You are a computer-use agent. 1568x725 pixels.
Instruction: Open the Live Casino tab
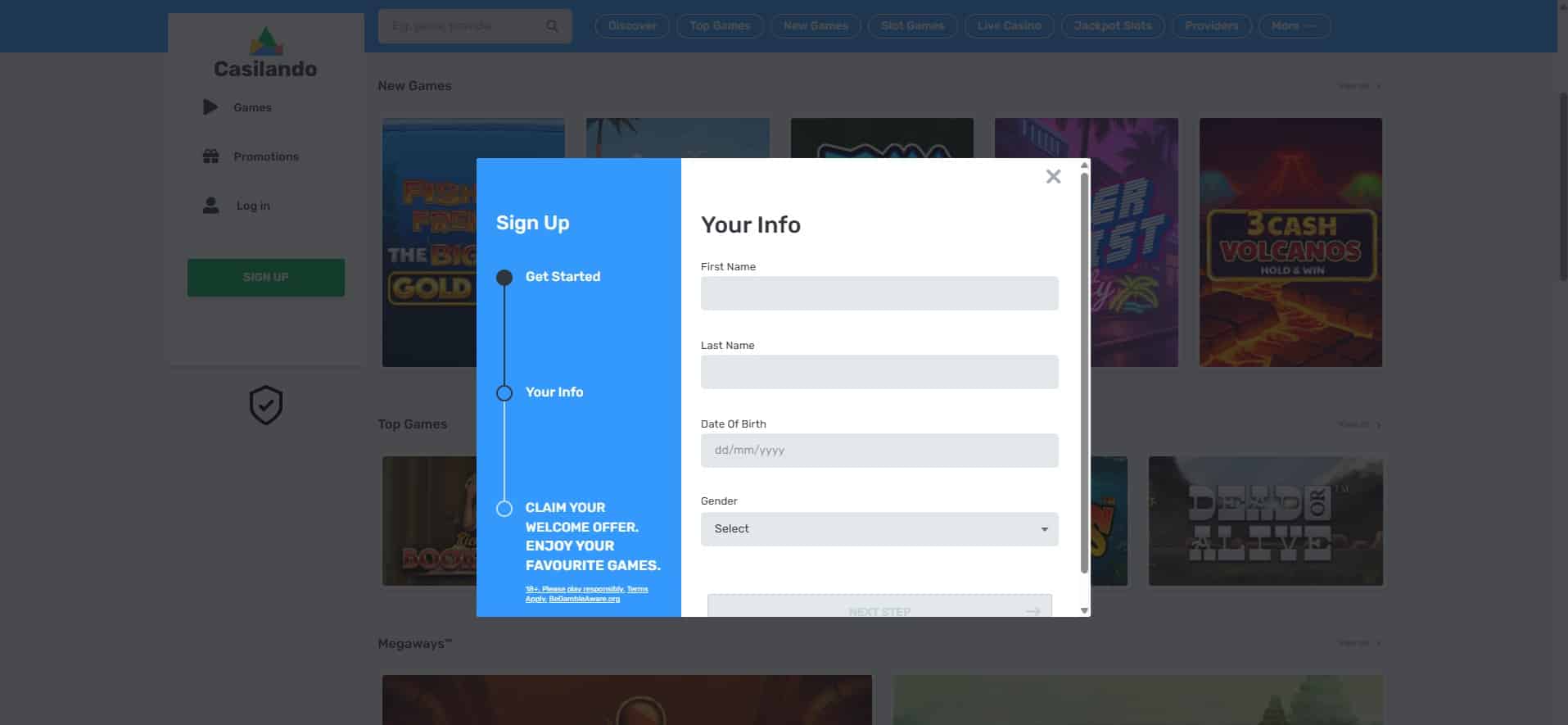1010,26
